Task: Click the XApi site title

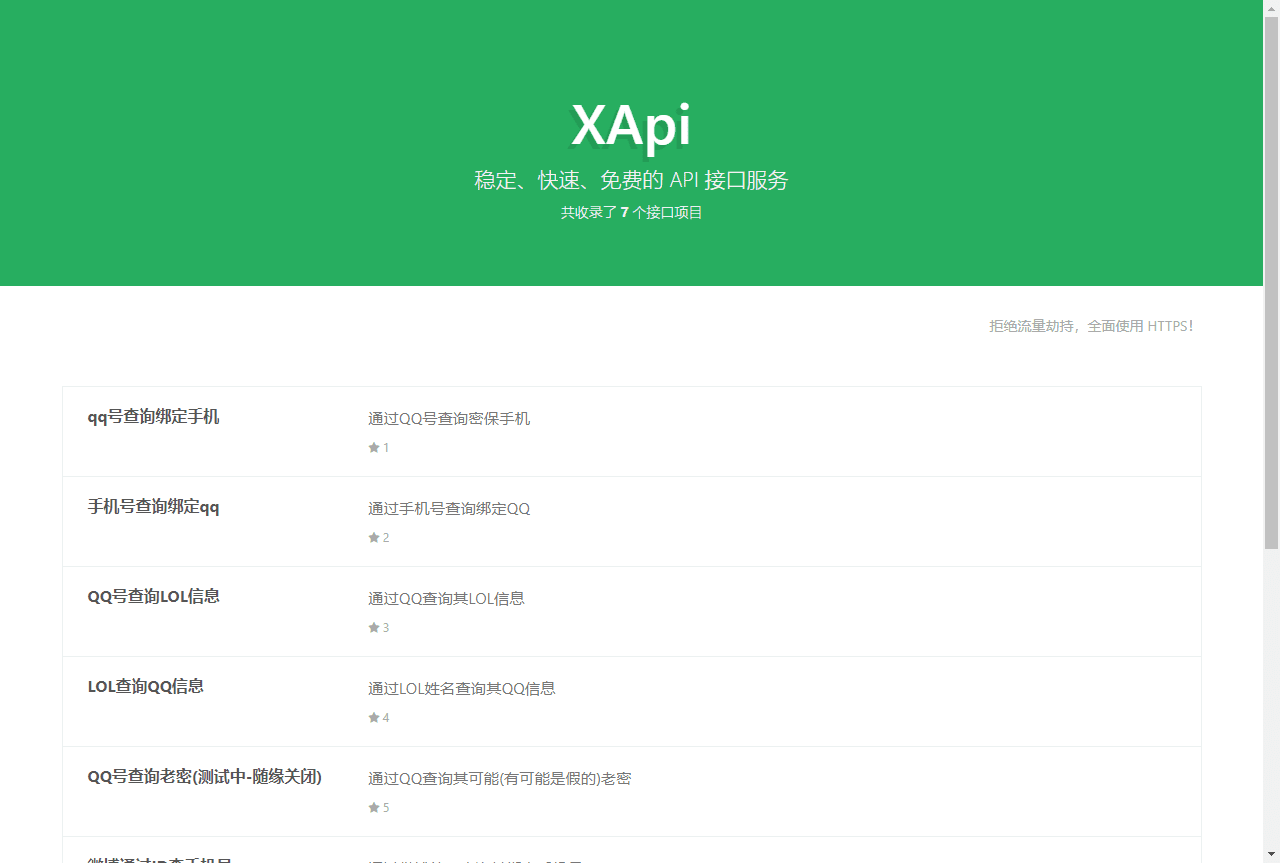Action: [631, 127]
